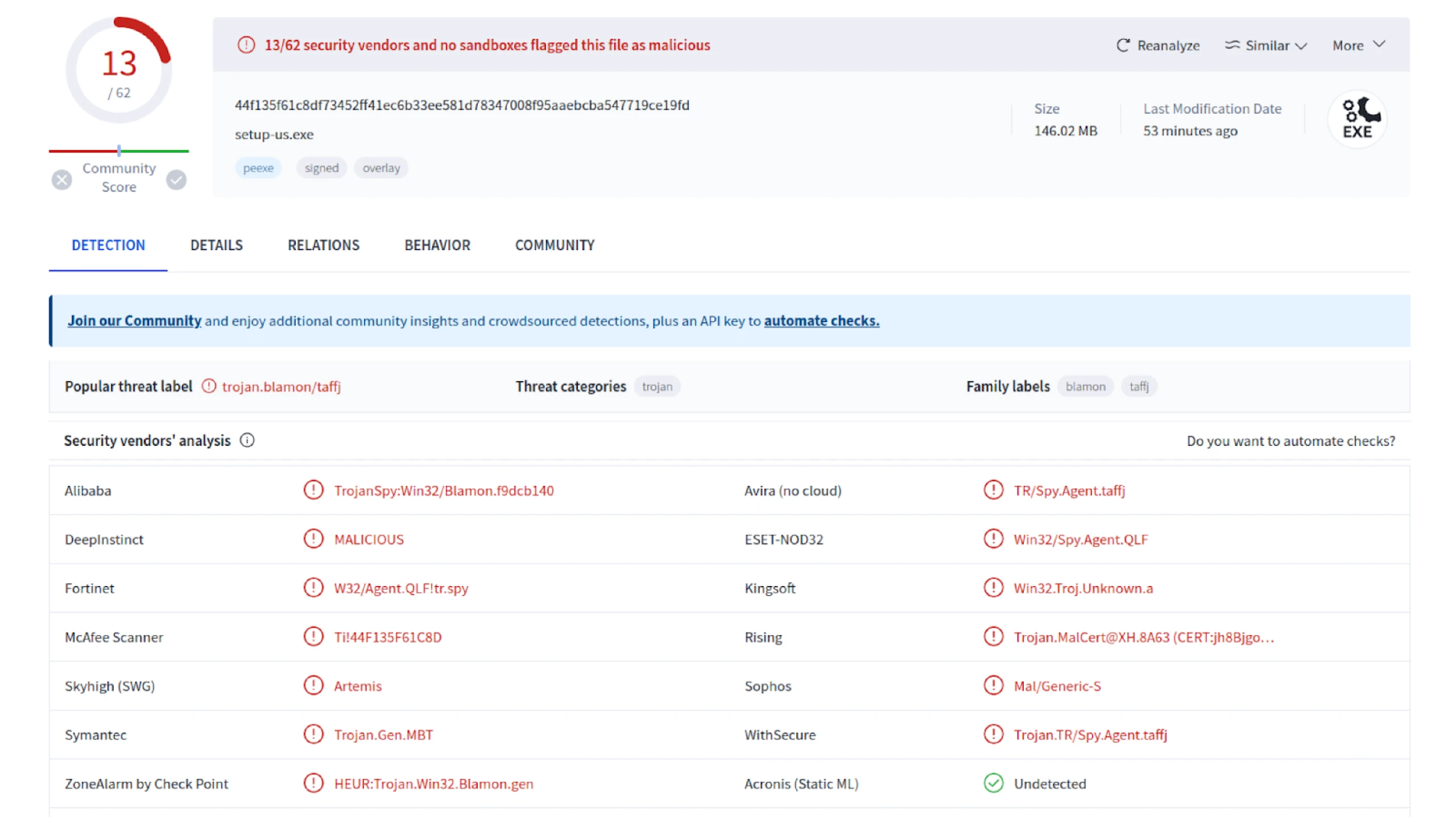Click the EXE file type icon
Viewport: 1456px width, 817px height.
pos(1357,118)
